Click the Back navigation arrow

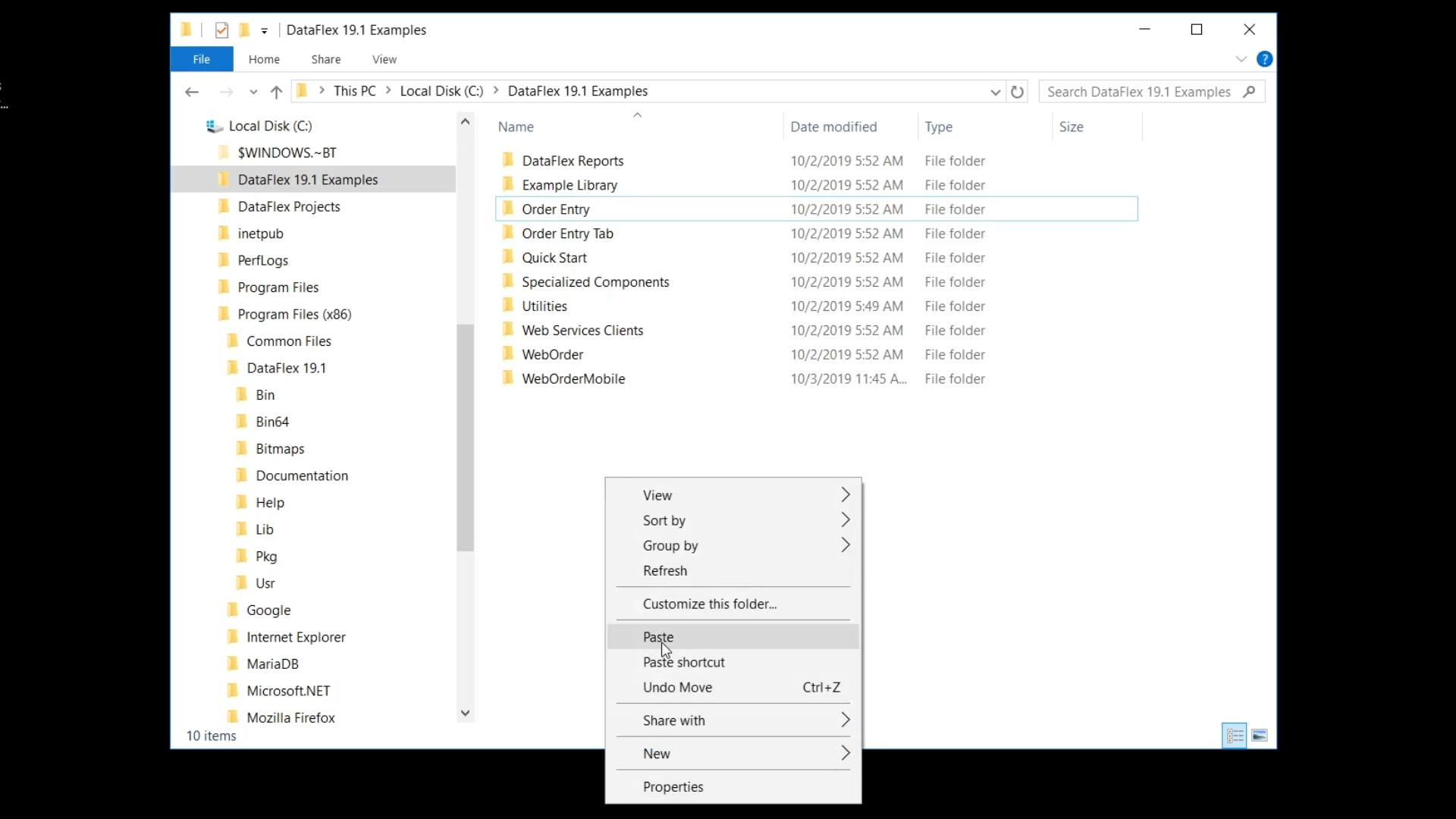pyautogui.click(x=191, y=92)
